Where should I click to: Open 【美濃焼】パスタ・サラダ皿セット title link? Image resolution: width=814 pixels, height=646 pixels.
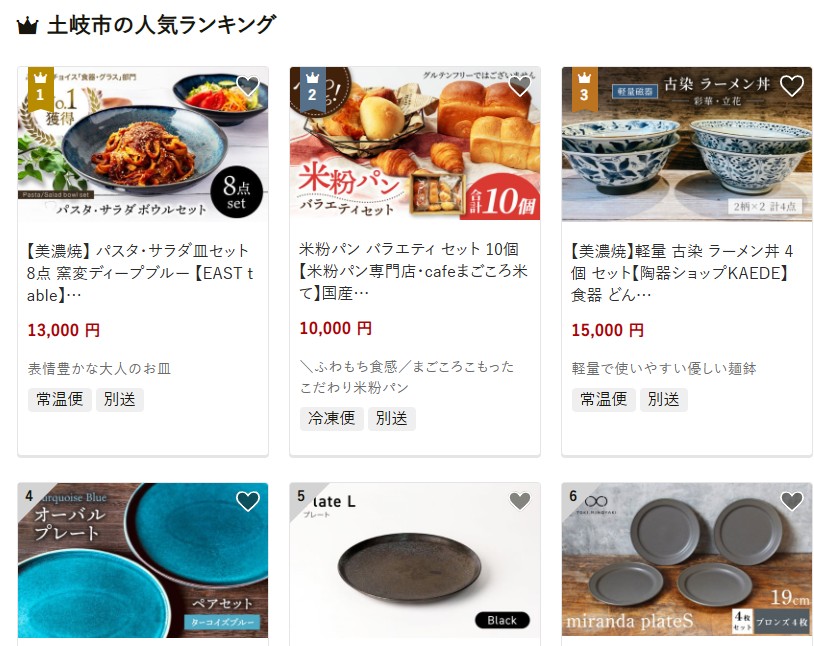pyautogui.click(x=140, y=273)
